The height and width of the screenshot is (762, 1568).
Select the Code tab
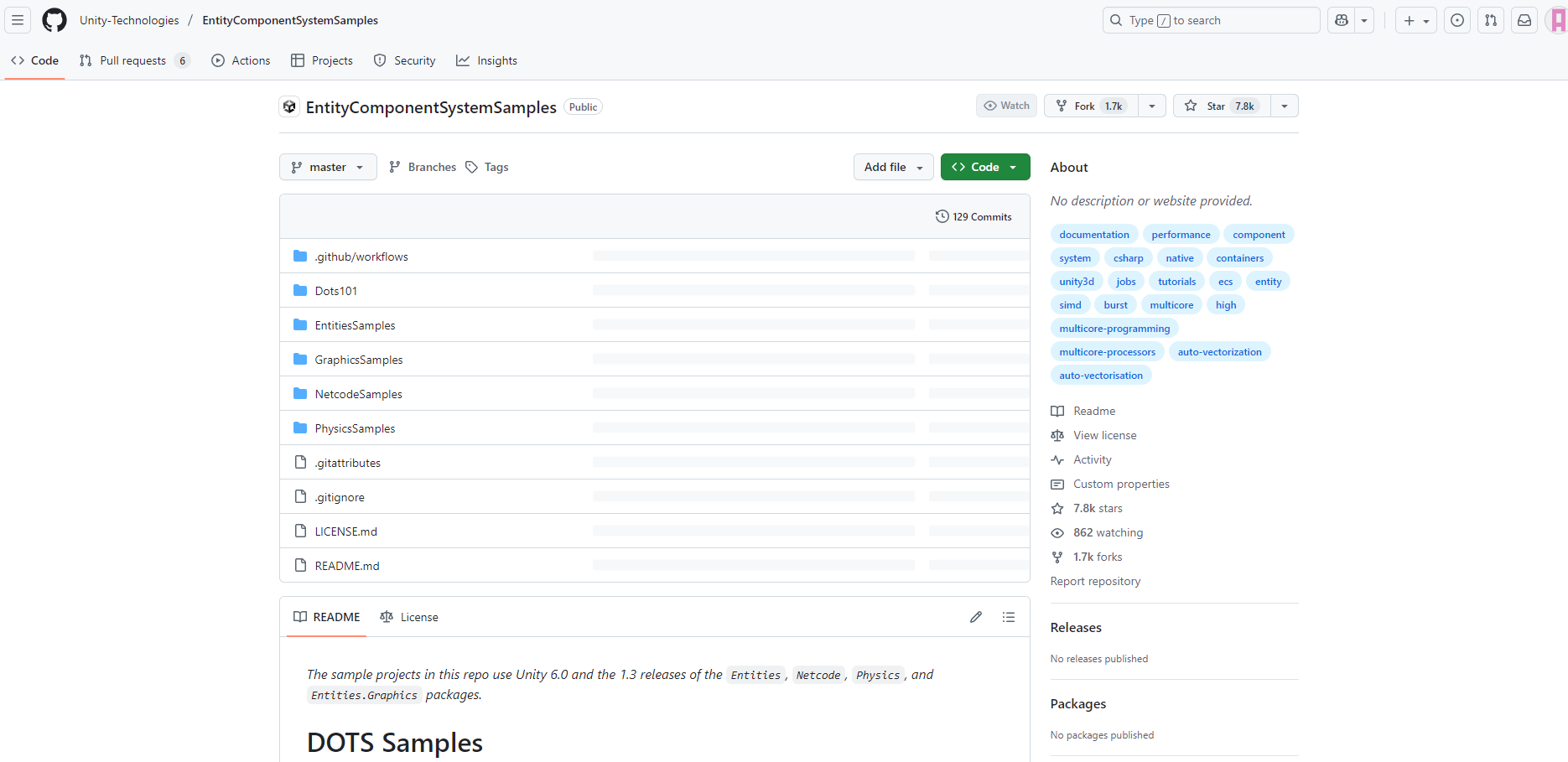[35, 60]
